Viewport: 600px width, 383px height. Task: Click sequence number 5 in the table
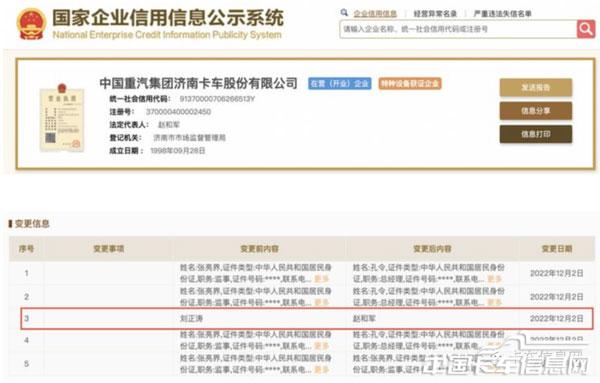point(26,364)
